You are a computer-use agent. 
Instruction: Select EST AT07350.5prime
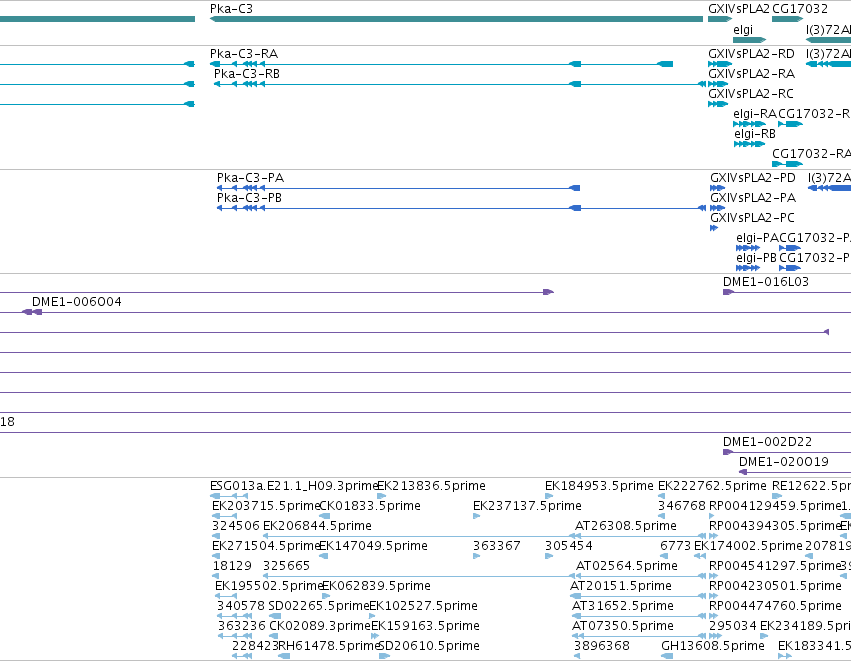point(623,627)
